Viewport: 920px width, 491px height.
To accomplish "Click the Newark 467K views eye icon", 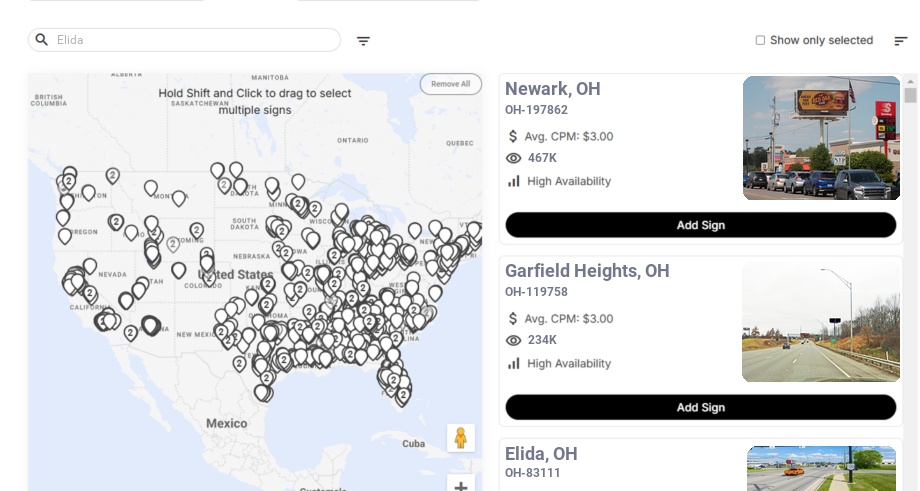I will [514, 158].
